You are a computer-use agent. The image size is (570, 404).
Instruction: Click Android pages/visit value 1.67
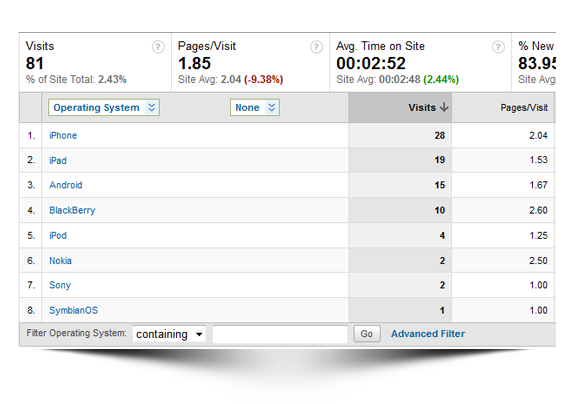pos(538,185)
